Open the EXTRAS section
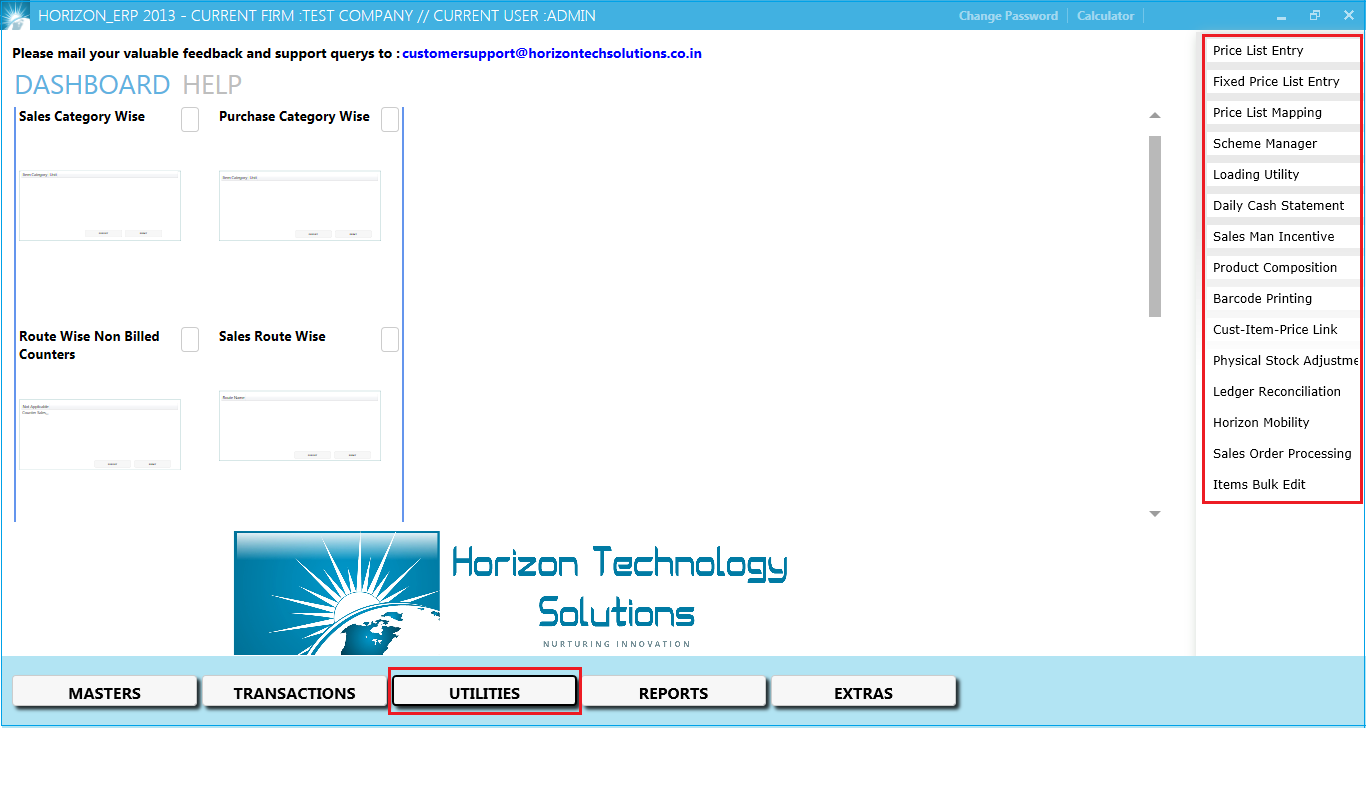Screen dimensions: 1366x788 864,692
